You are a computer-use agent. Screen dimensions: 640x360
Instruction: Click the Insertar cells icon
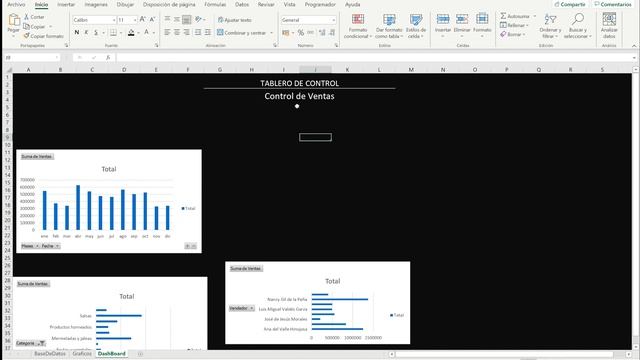tap(443, 19)
